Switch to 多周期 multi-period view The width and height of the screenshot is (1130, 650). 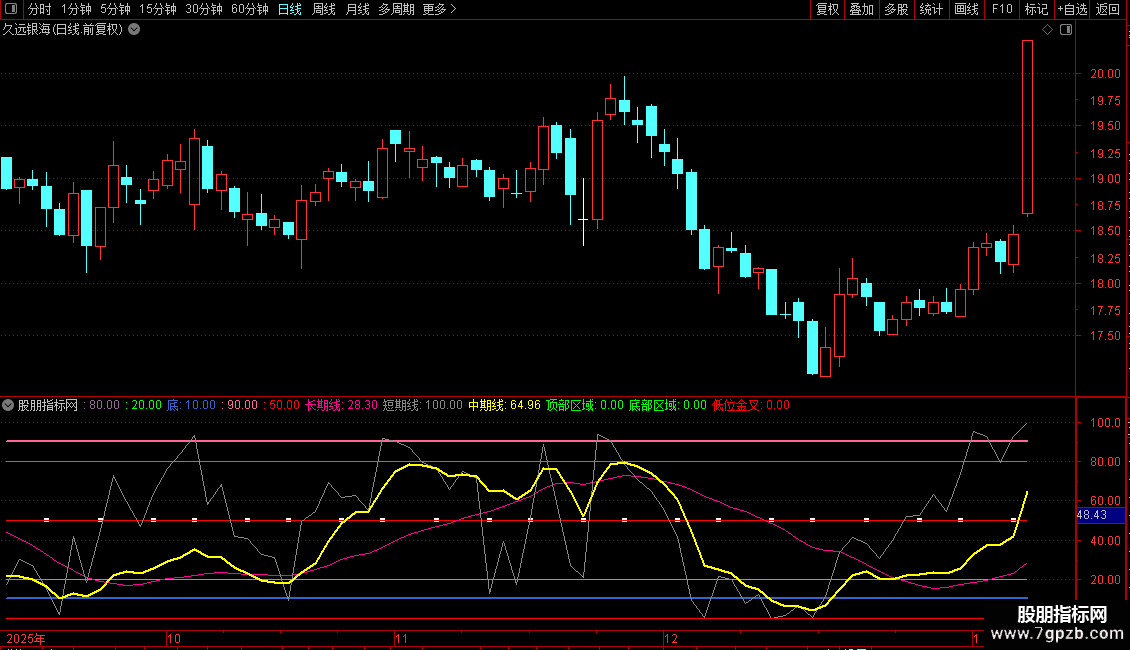point(396,9)
